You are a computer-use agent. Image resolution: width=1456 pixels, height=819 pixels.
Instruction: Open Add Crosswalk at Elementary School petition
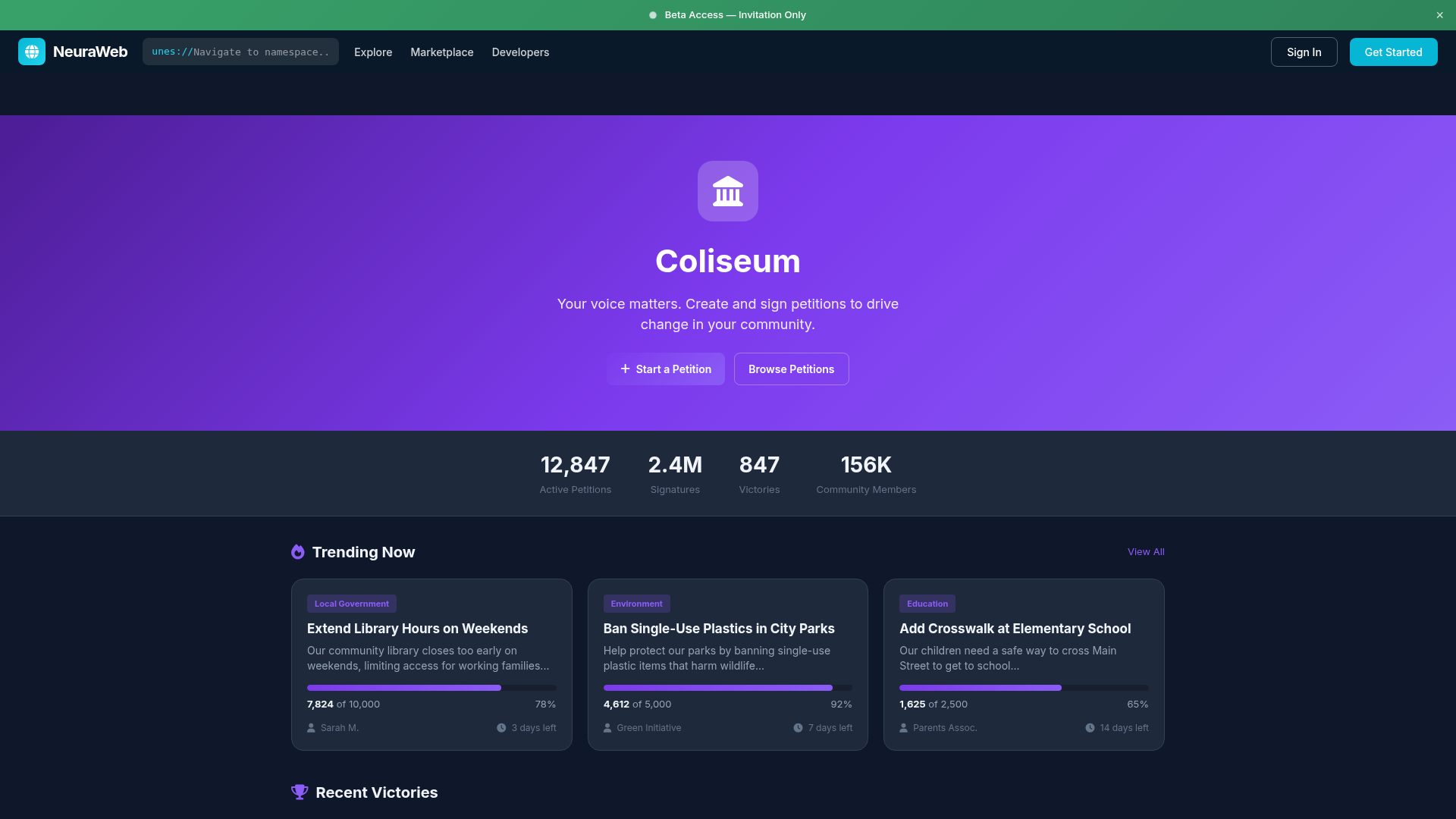coord(1015,629)
